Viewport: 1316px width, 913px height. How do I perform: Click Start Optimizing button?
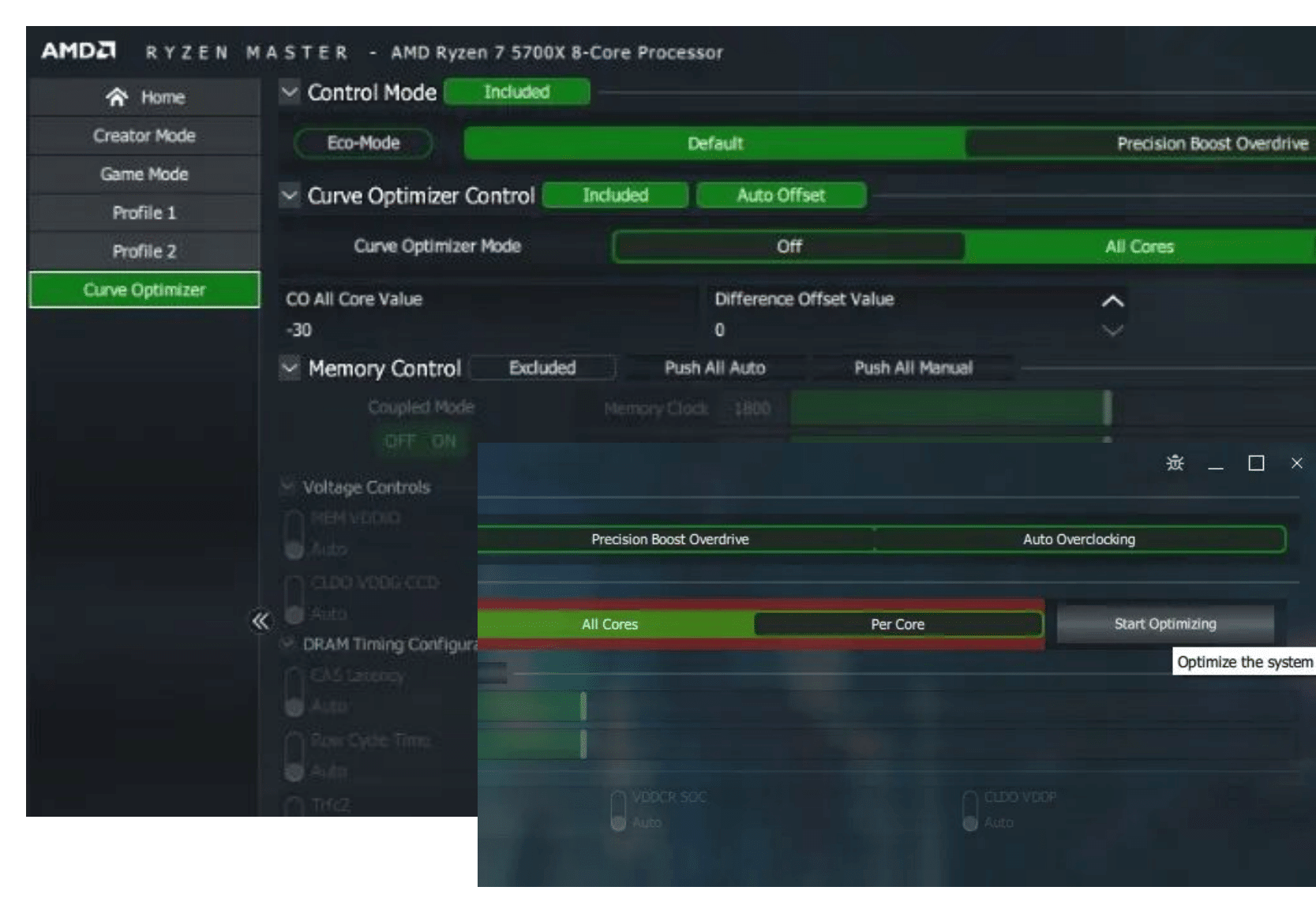[1165, 624]
